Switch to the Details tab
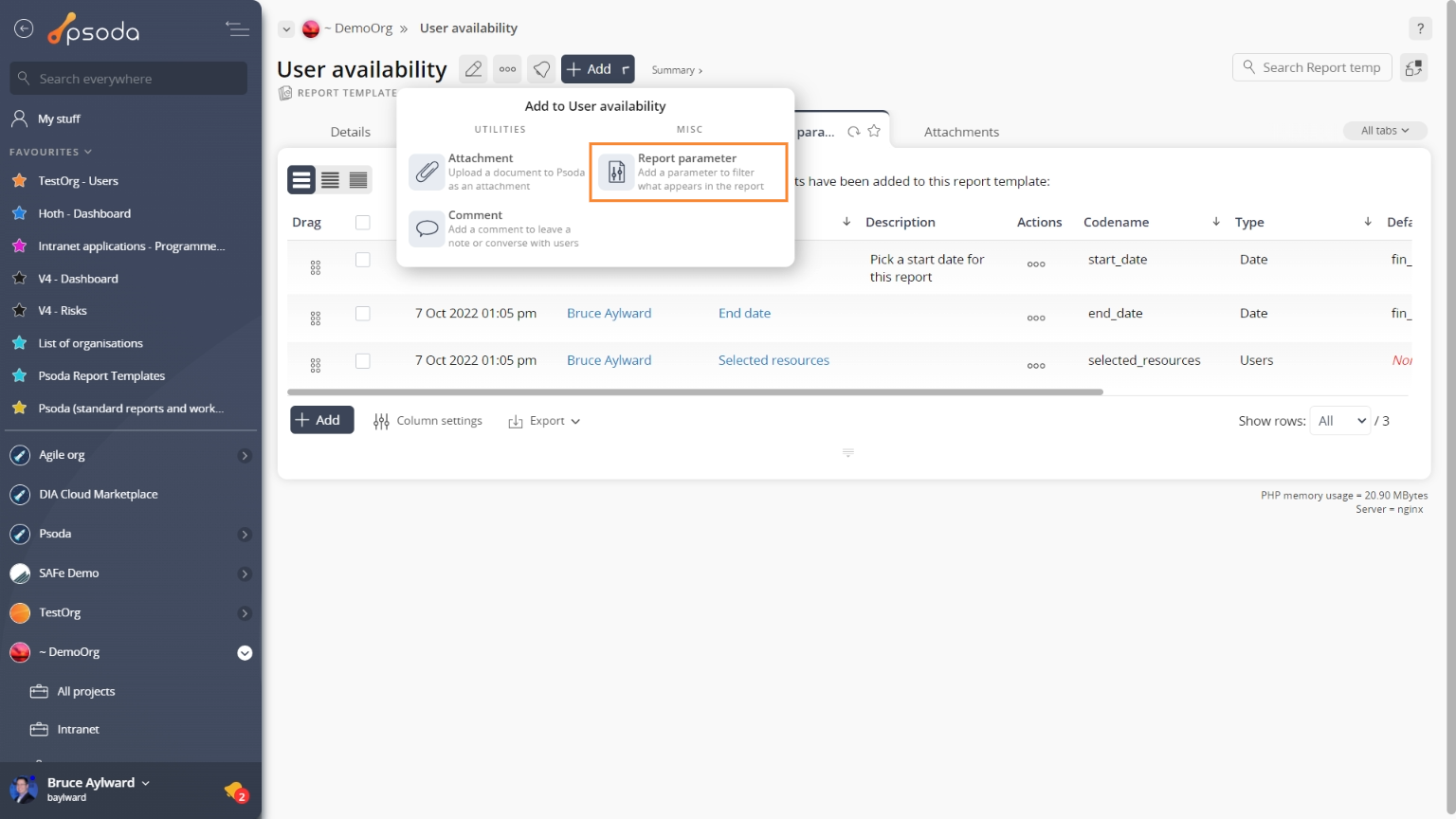This screenshot has width=1456, height=819. [x=350, y=132]
